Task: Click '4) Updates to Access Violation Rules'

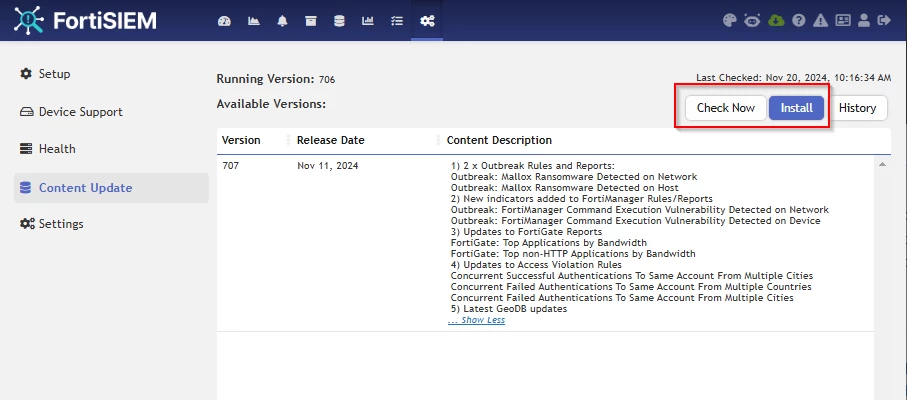Action: tap(536, 265)
